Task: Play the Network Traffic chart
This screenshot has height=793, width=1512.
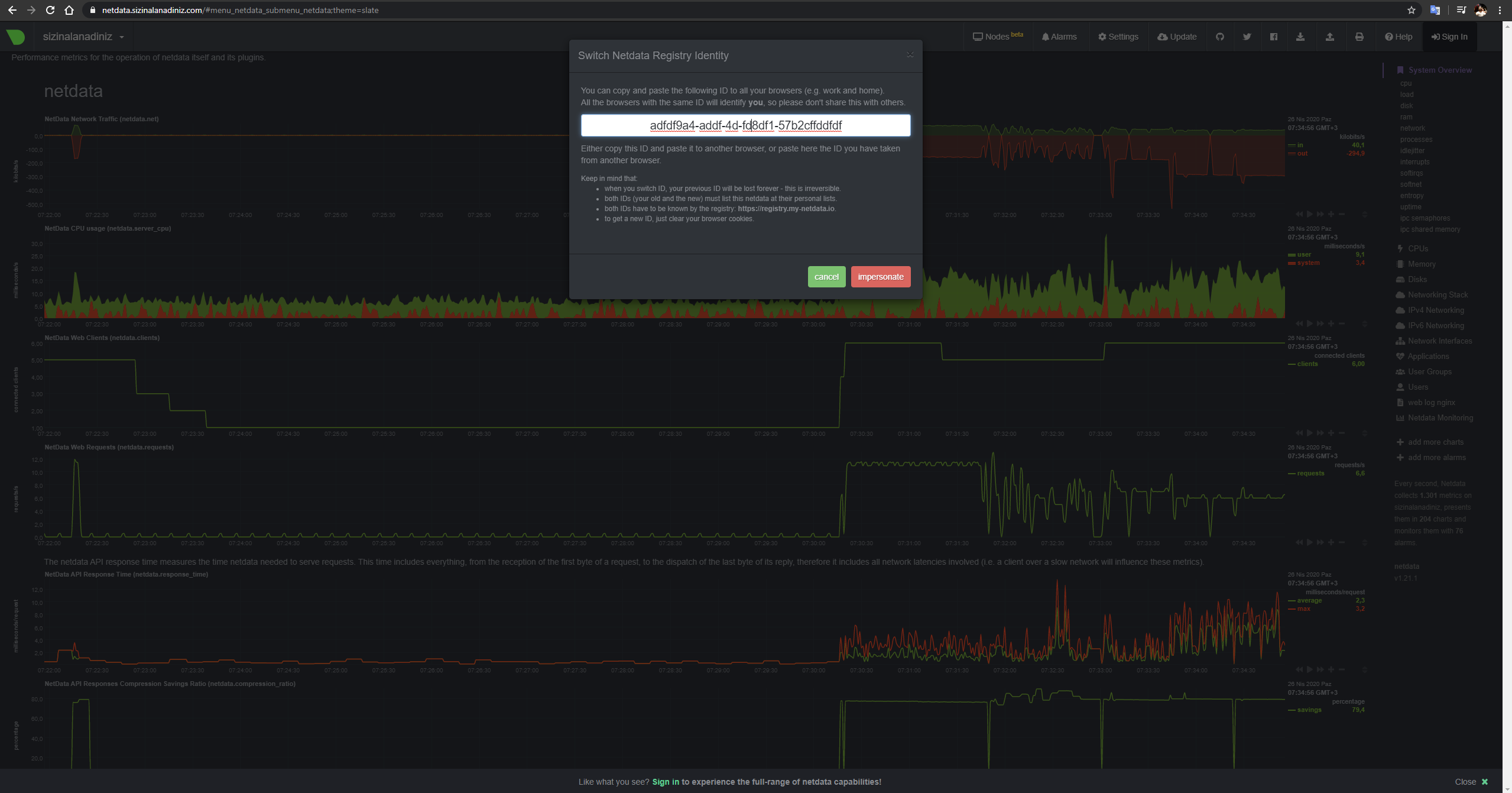Action: pyautogui.click(x=1309, y=214)
